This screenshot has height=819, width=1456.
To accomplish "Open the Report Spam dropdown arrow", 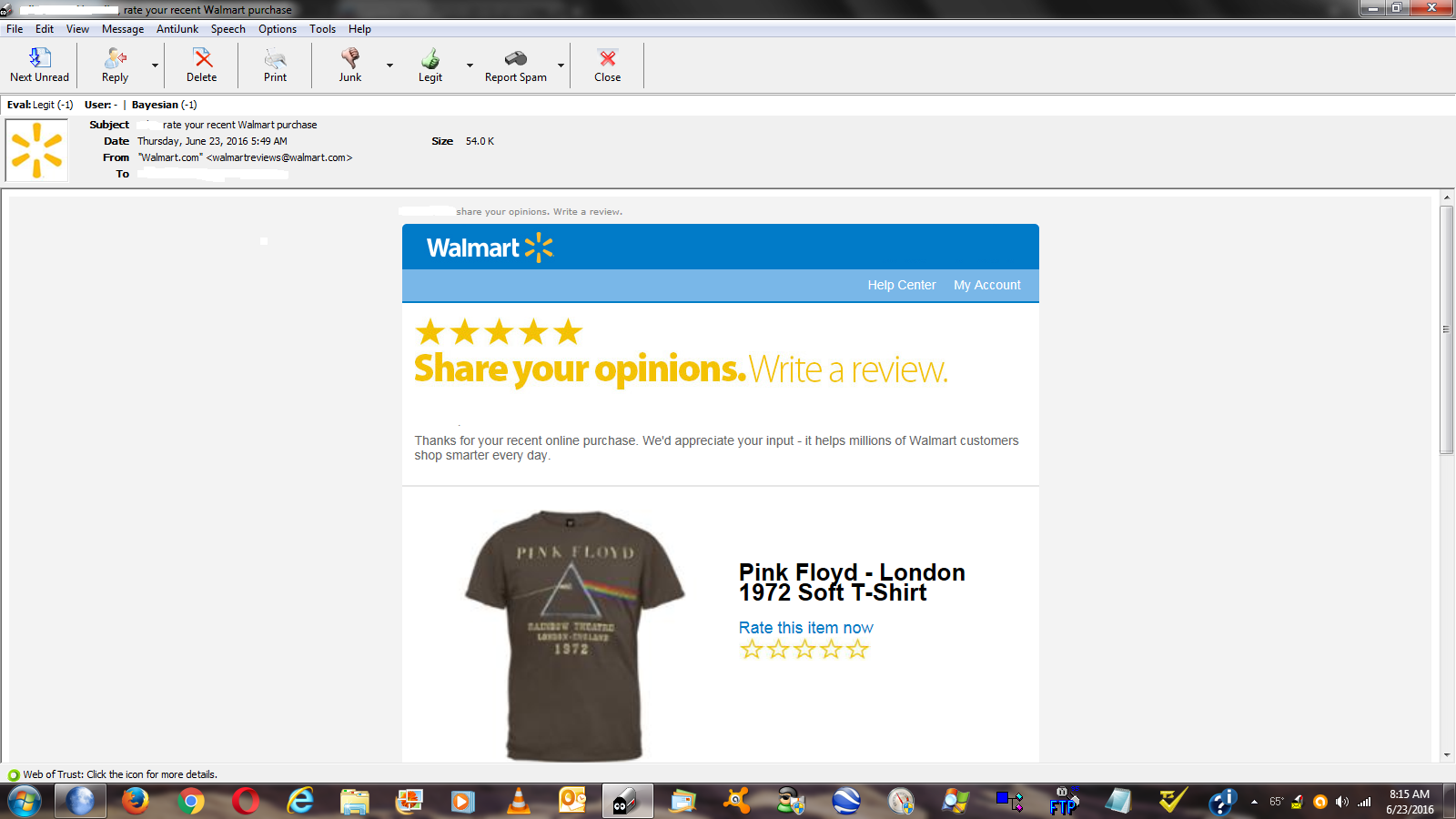I will pos(561,66).
